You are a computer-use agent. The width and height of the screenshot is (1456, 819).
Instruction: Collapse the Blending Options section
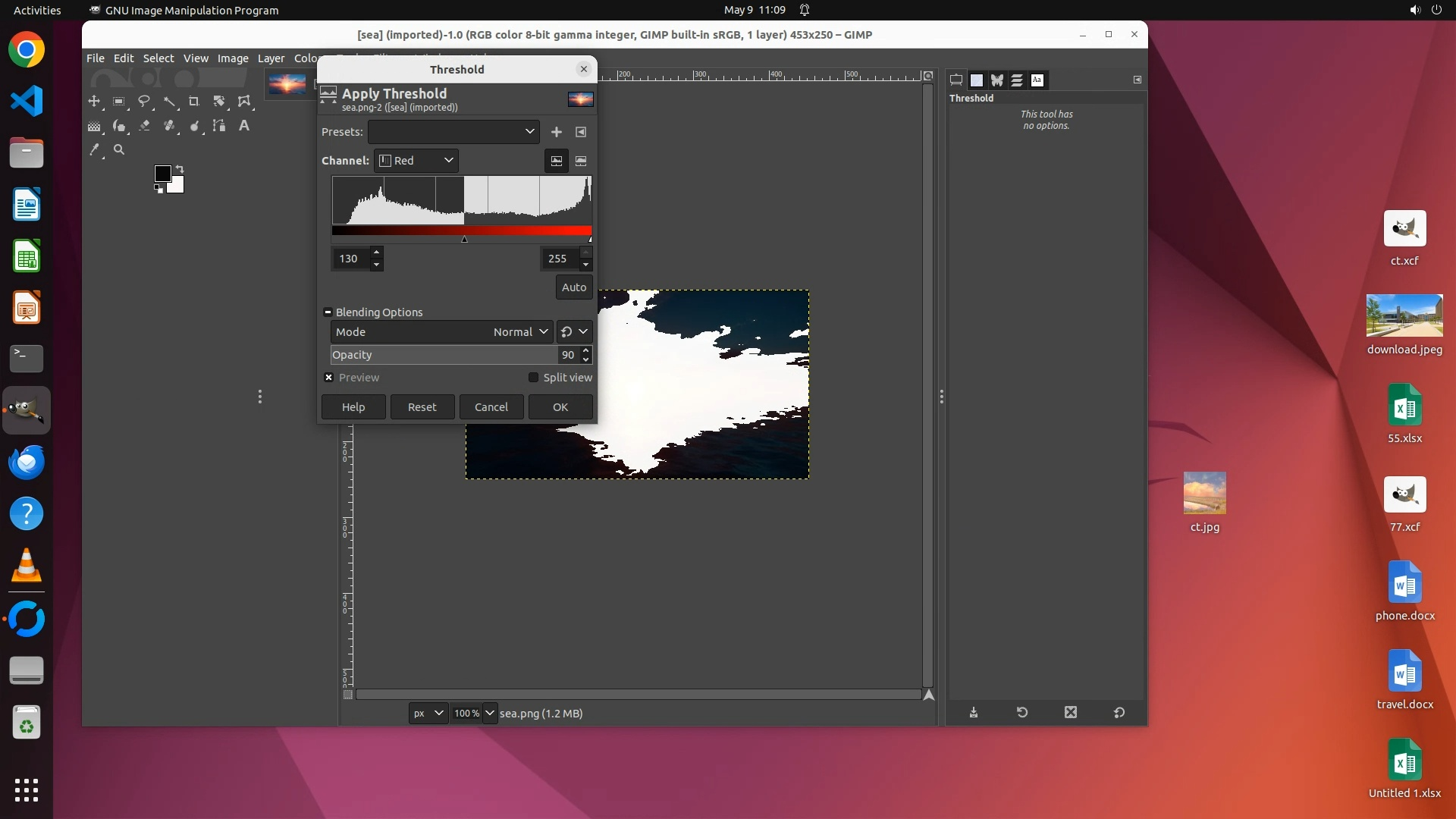(328, 312)
